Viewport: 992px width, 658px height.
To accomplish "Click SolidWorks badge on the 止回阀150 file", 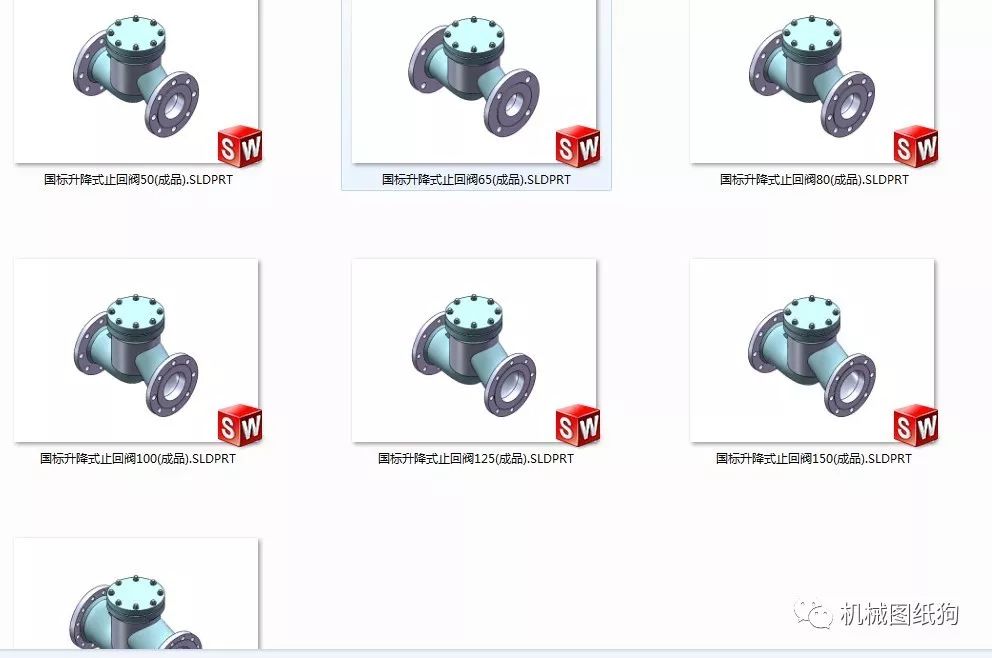I will tap(915, 425).
